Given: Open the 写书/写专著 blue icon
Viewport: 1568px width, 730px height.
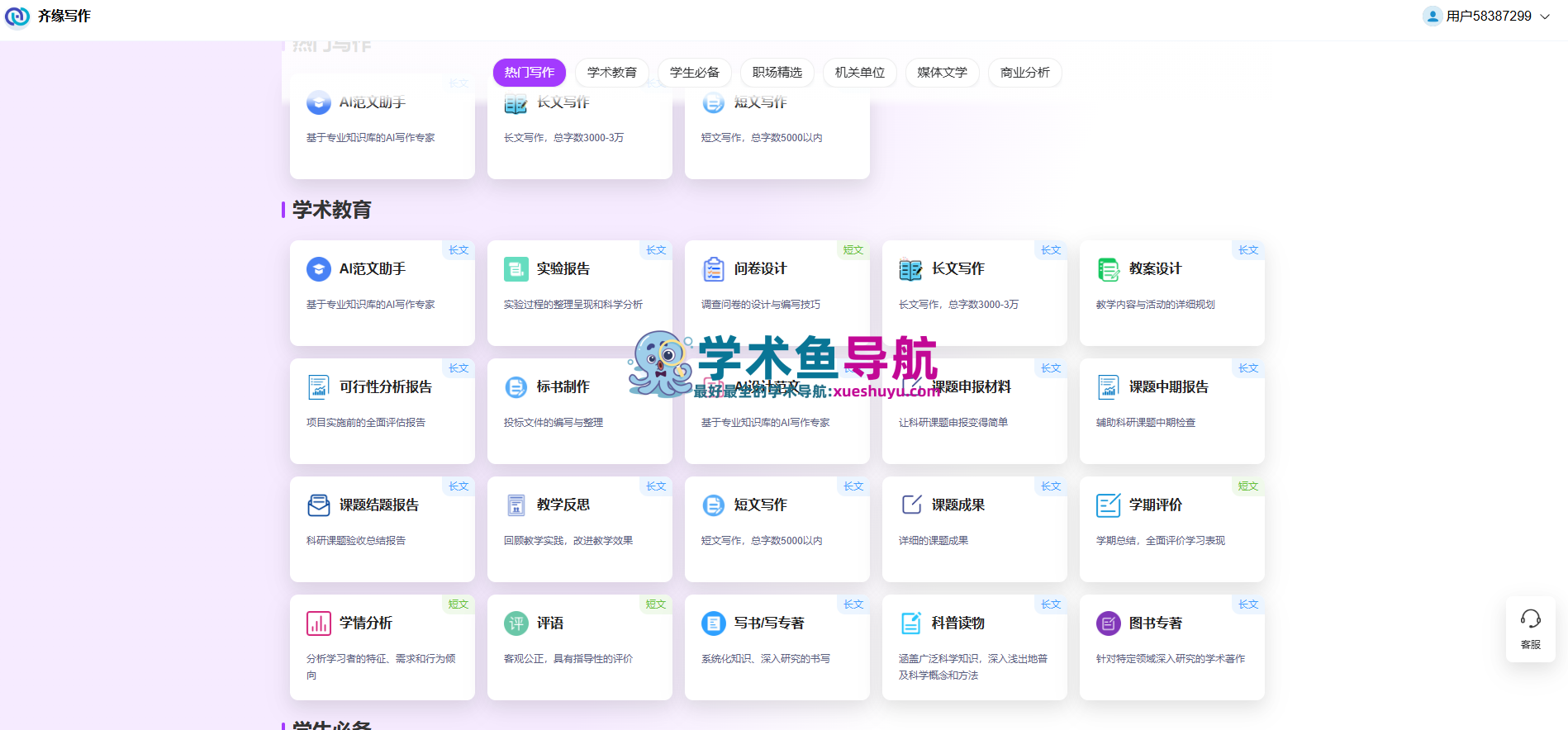Looking at the screenshot, I should coord(714,623).
